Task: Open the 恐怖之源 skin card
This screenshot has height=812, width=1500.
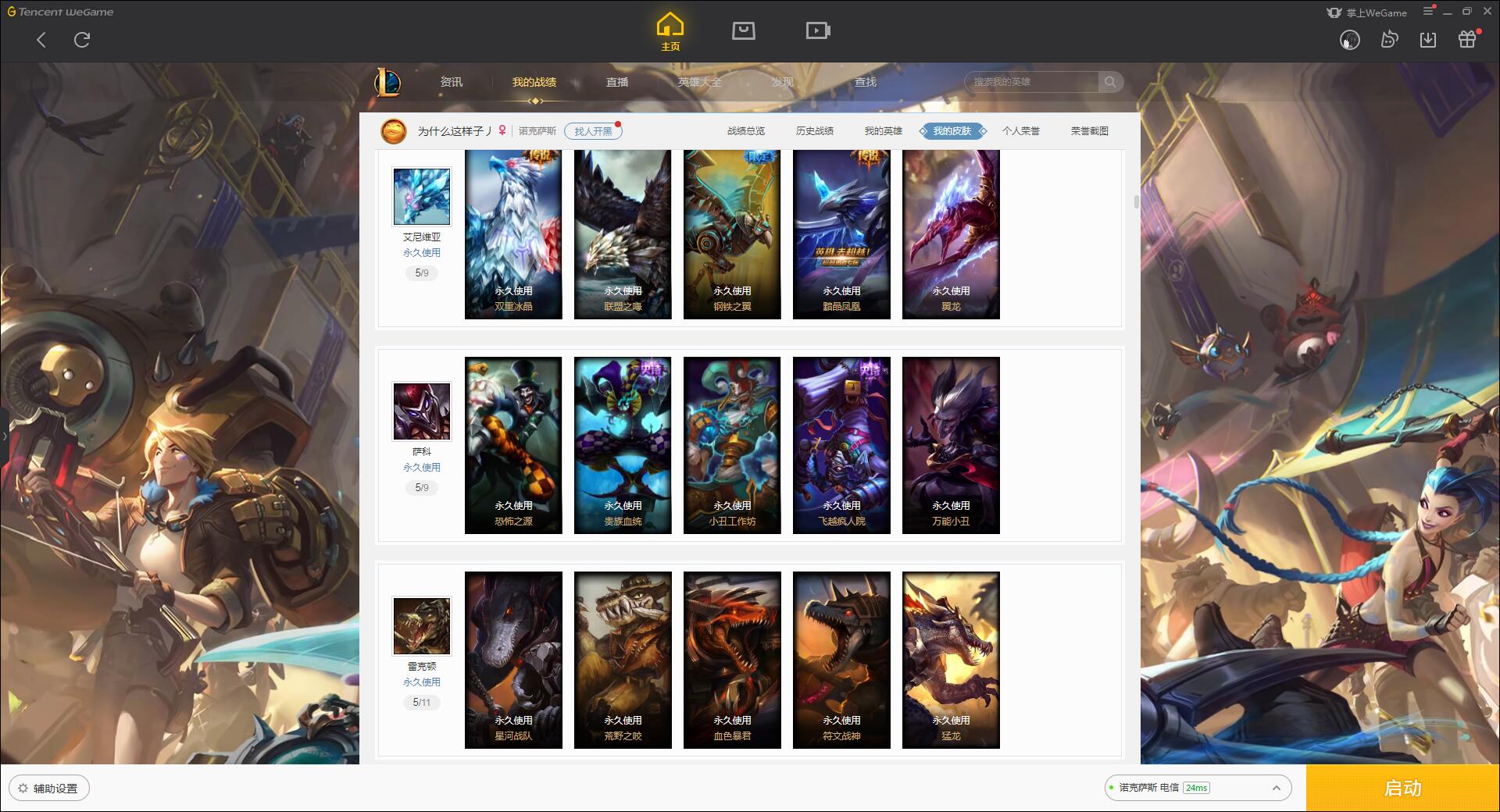Action: click(513, 446)
